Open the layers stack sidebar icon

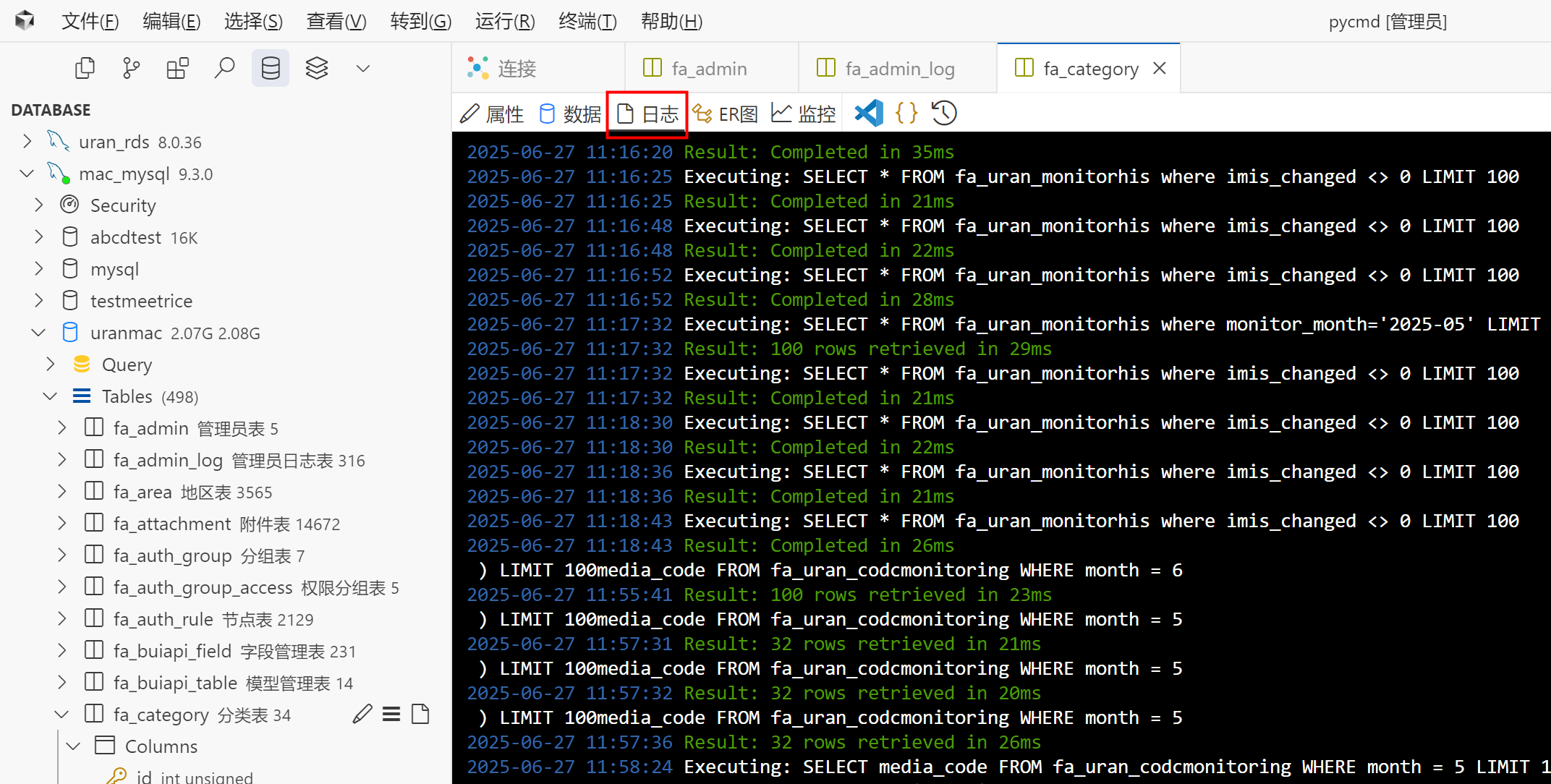tap(317, 68)
